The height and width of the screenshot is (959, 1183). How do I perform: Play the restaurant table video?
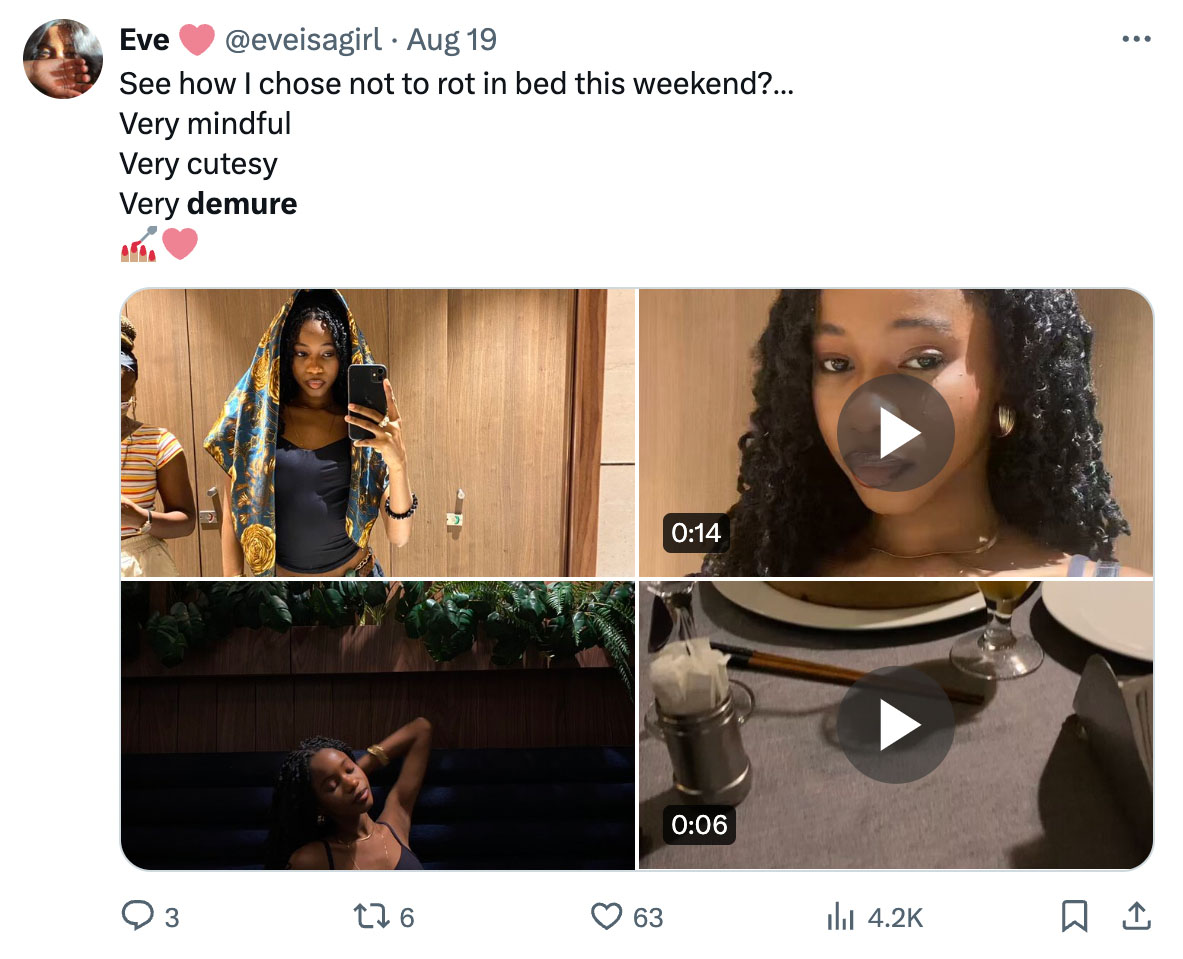click(x=896, y=724)
